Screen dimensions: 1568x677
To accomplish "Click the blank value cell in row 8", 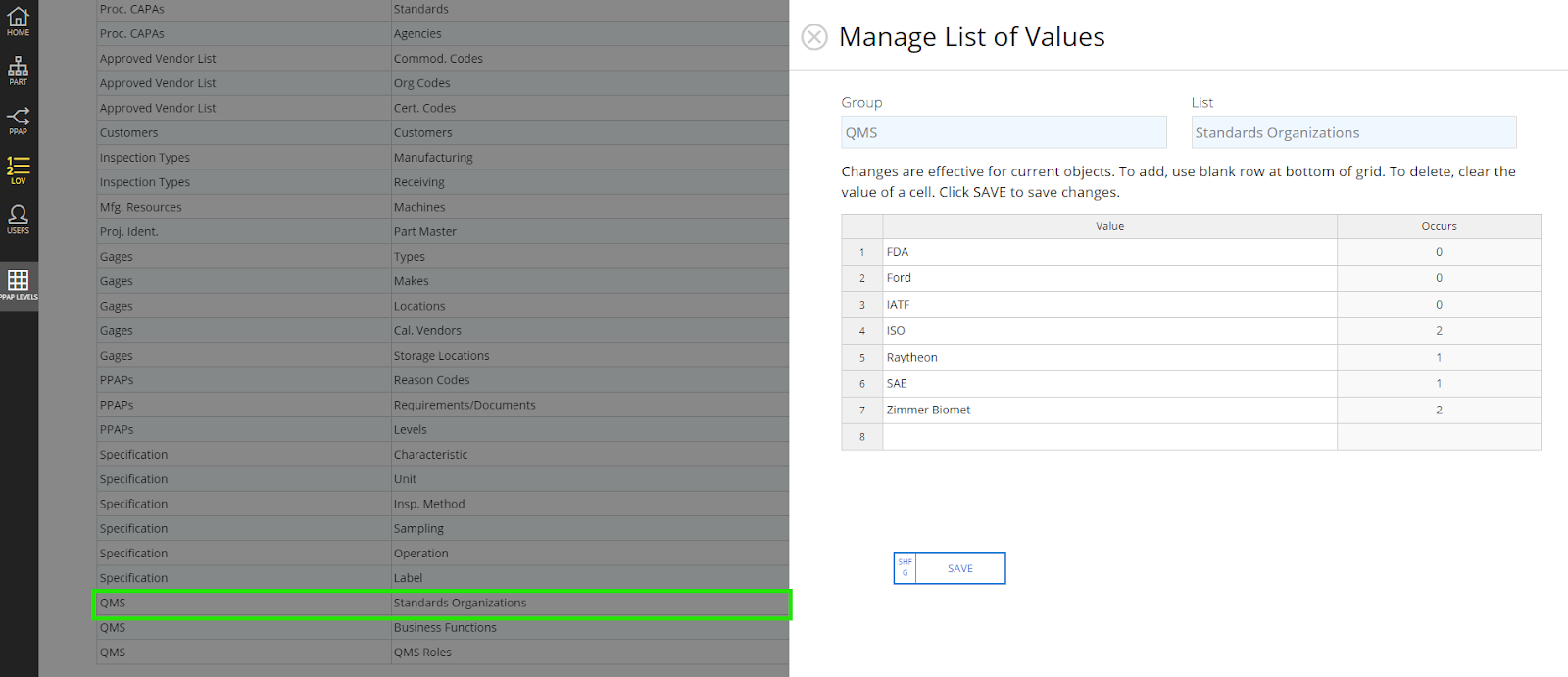I will click(x=1109, y=437).
